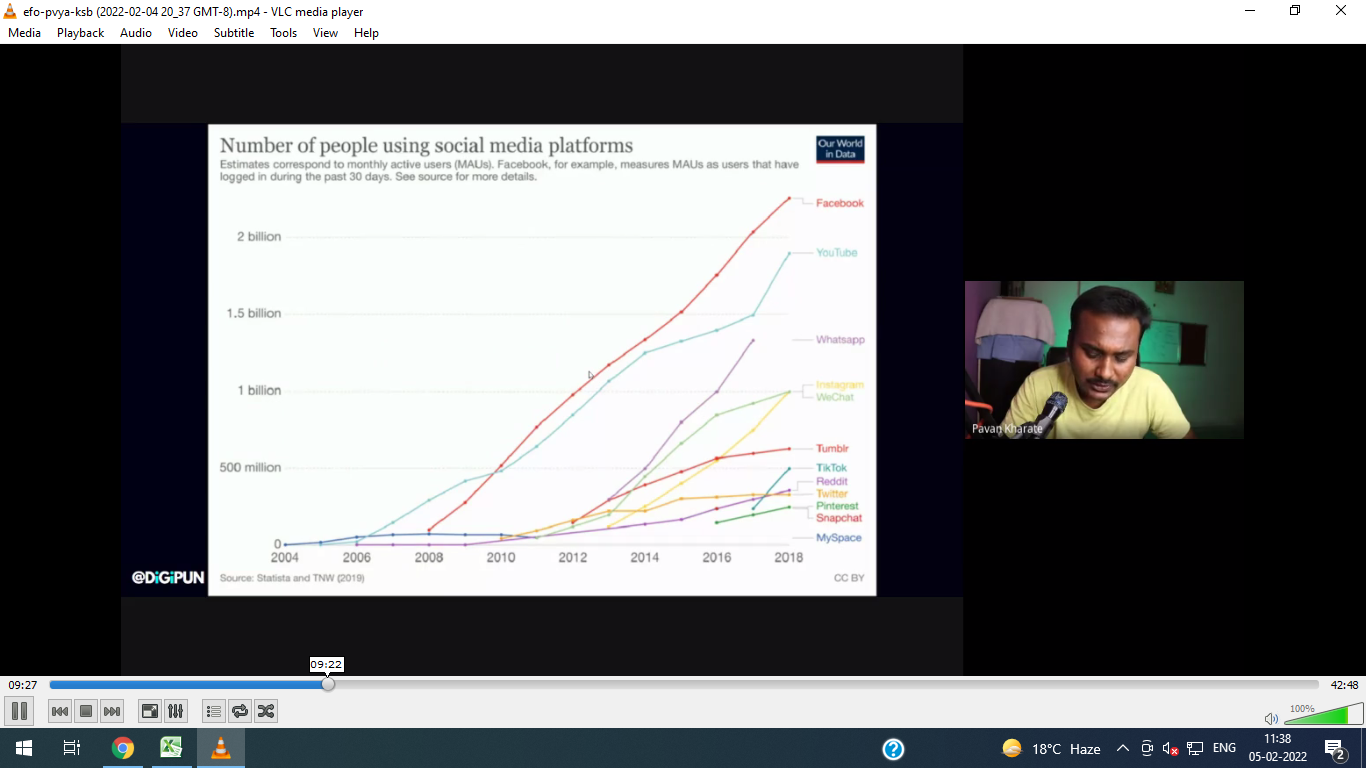
Task: Select the VLC taskbar icon
Action: click(x=221, y=748)
